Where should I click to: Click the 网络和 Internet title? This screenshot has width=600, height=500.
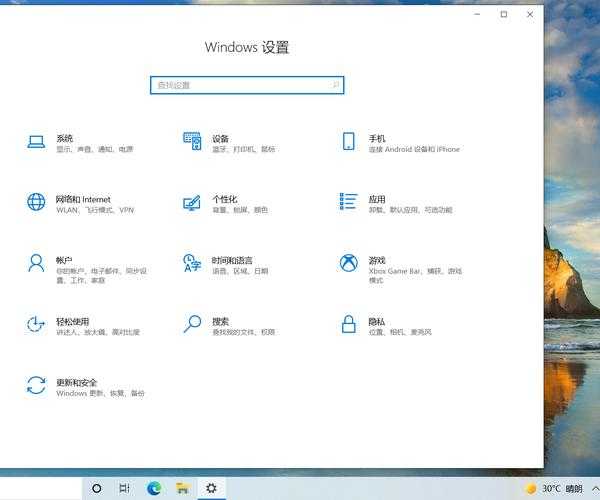coord(83,199)
